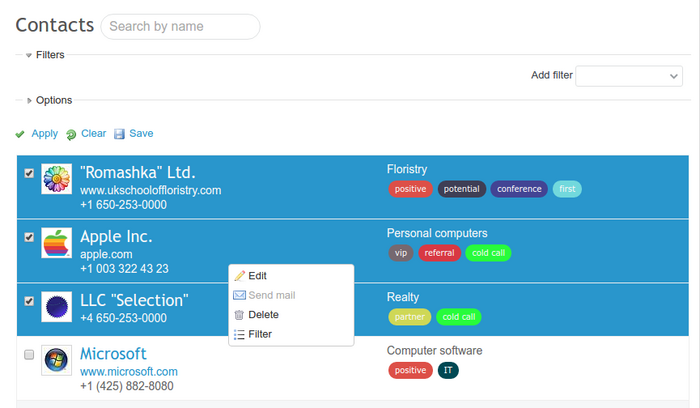
Task: Click the LLC Selection seal logo
Action: (56, 308)
